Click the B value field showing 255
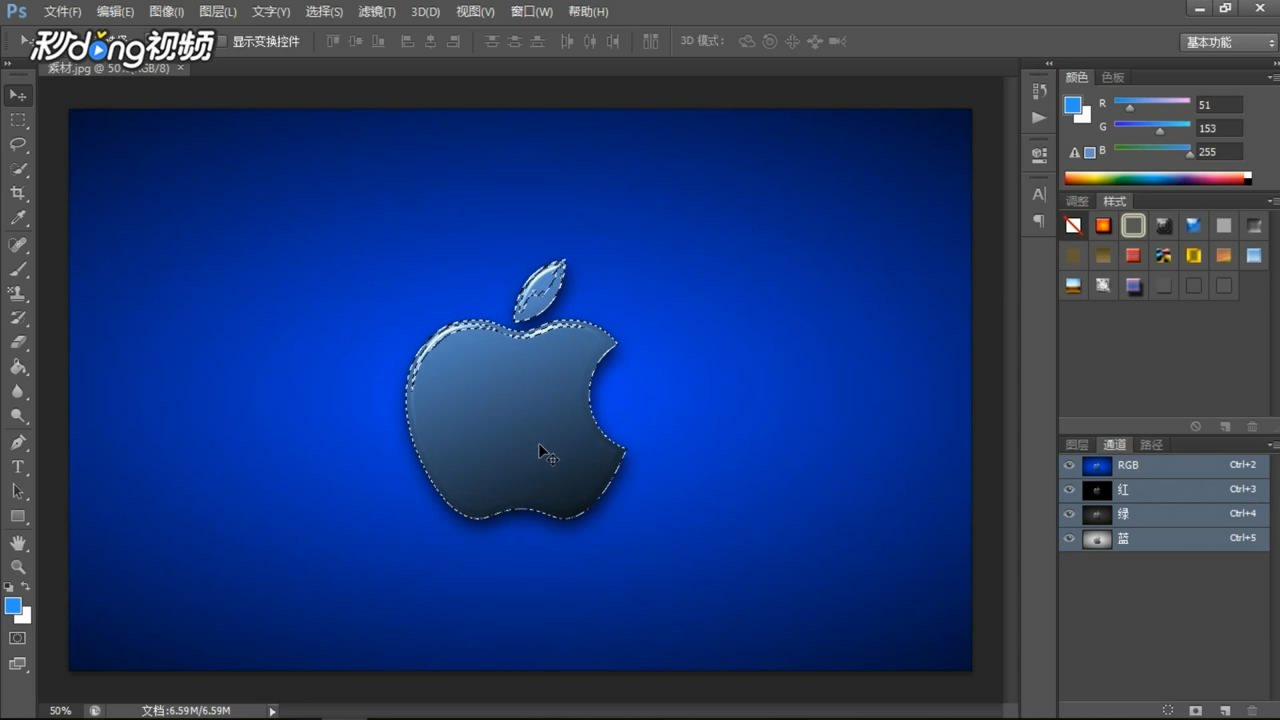The image size is (1280, 720). 1218,152
